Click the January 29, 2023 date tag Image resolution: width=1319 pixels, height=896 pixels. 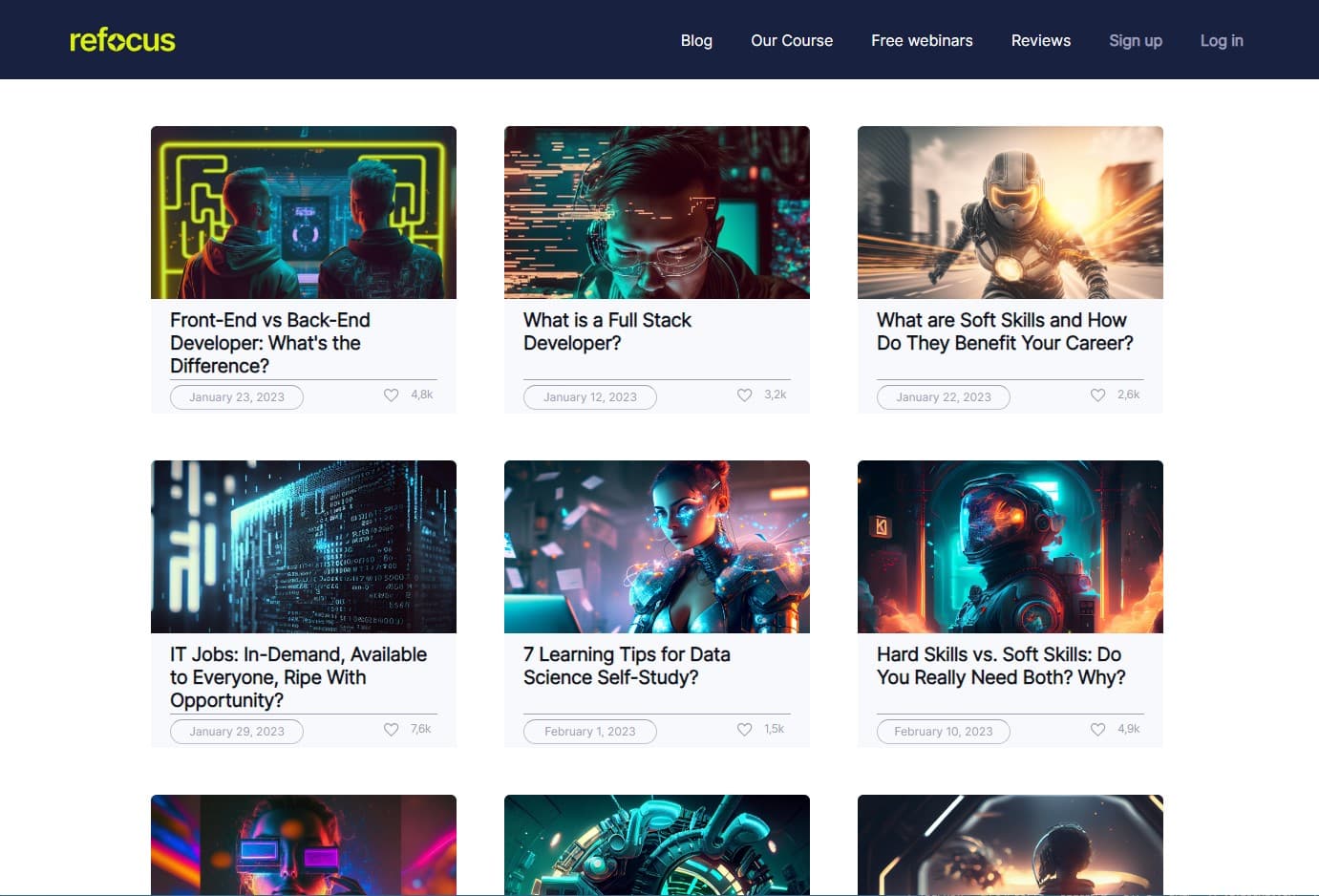237,732
